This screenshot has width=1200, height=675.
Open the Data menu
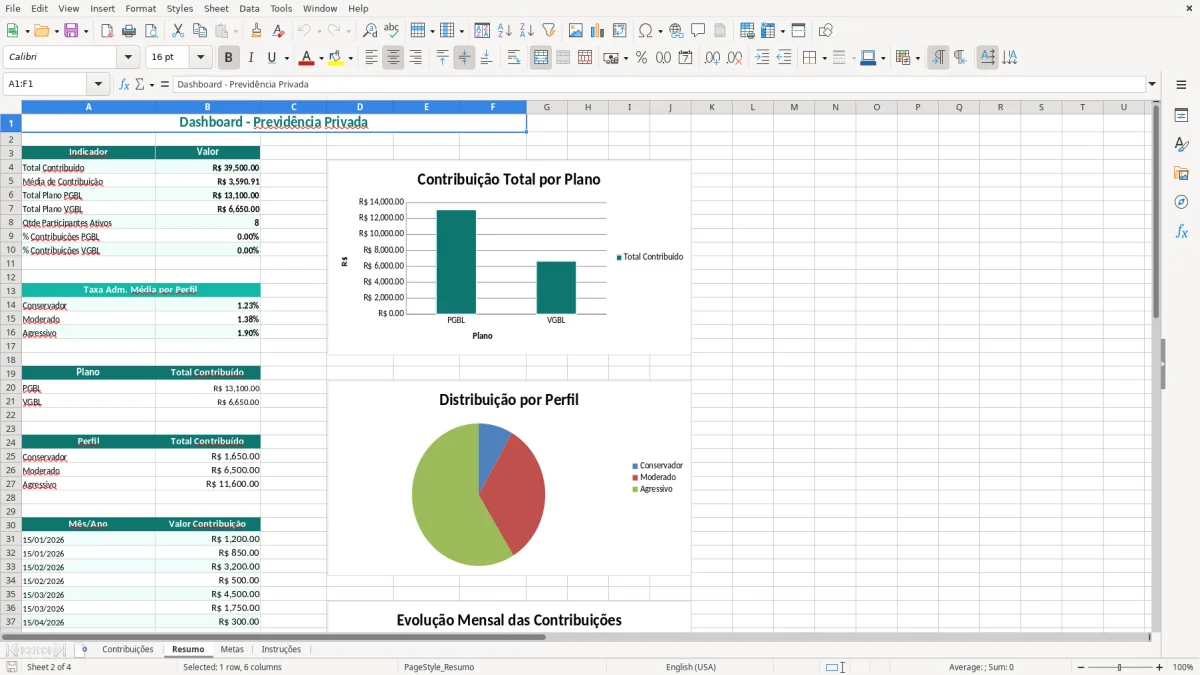pos(249,8)
